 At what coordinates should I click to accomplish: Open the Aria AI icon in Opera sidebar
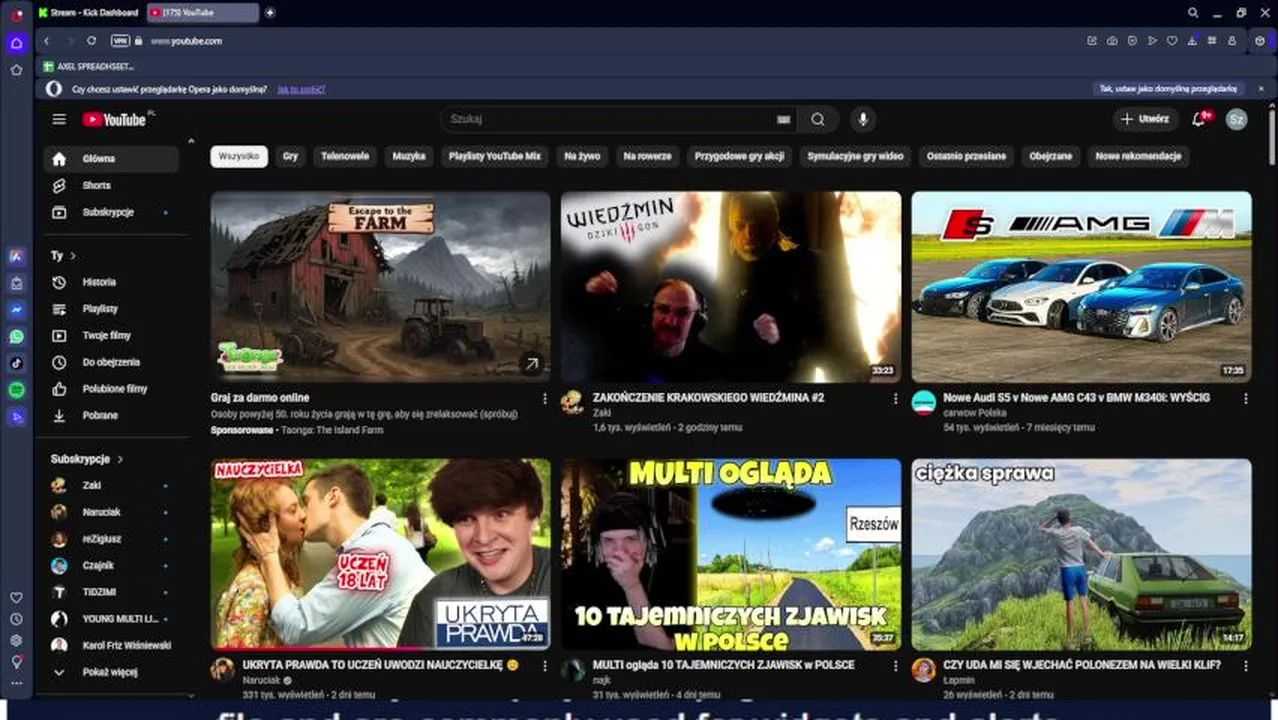pyautogui.click(x=16, y=257)
